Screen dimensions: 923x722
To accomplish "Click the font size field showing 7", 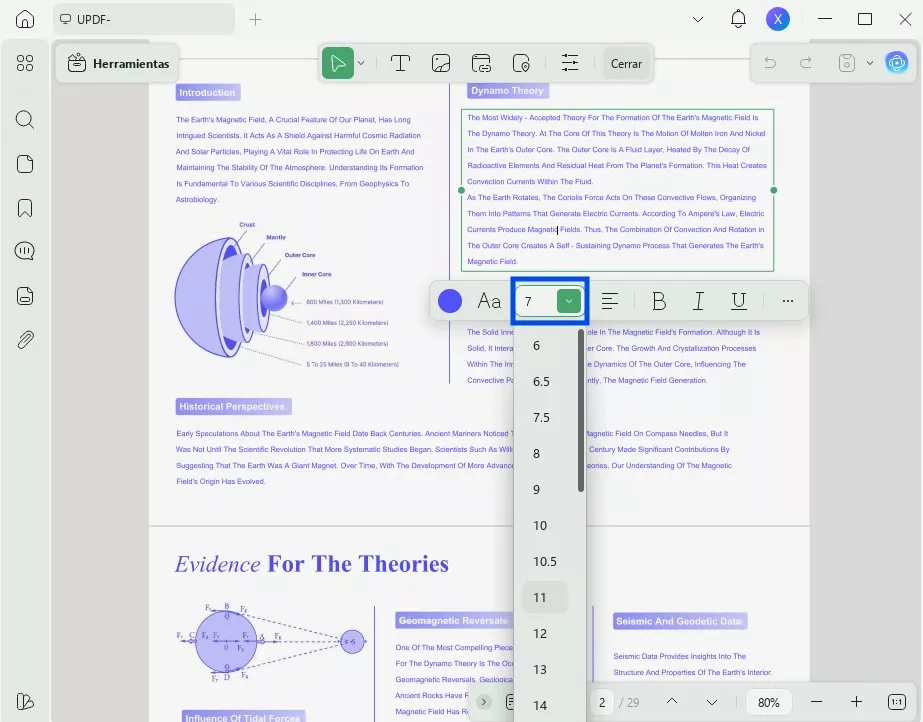I will (536, 301).
